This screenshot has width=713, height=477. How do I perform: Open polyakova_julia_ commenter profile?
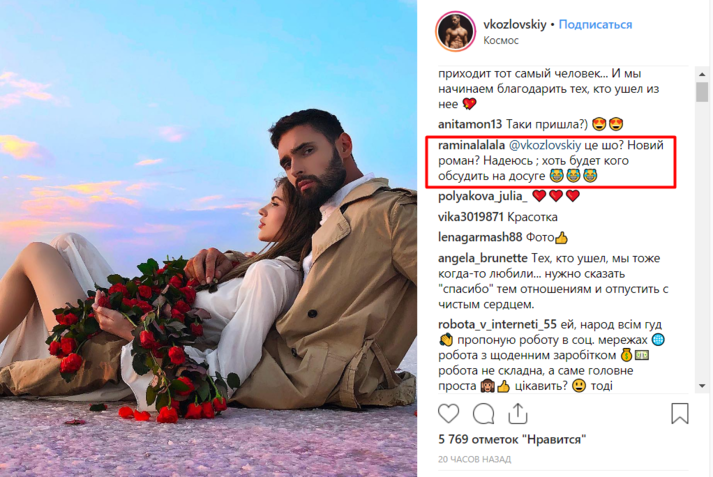482,196
